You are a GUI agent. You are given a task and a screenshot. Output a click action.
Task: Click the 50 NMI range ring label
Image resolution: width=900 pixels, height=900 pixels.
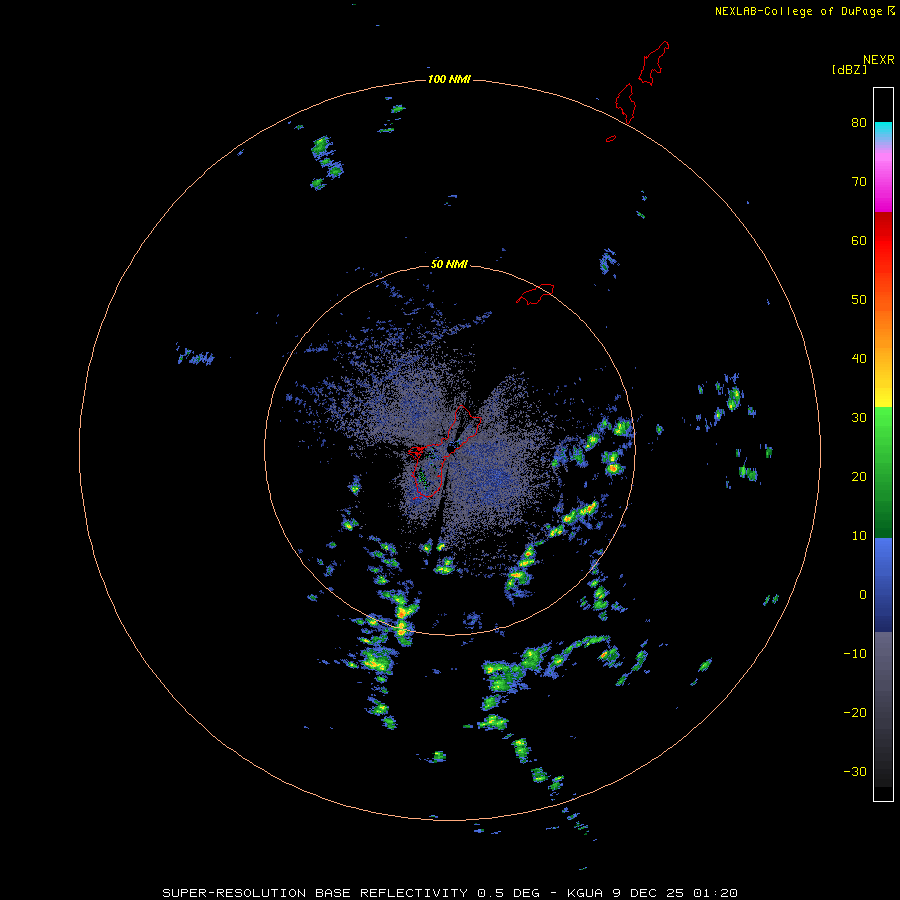(x=449, y=265)
